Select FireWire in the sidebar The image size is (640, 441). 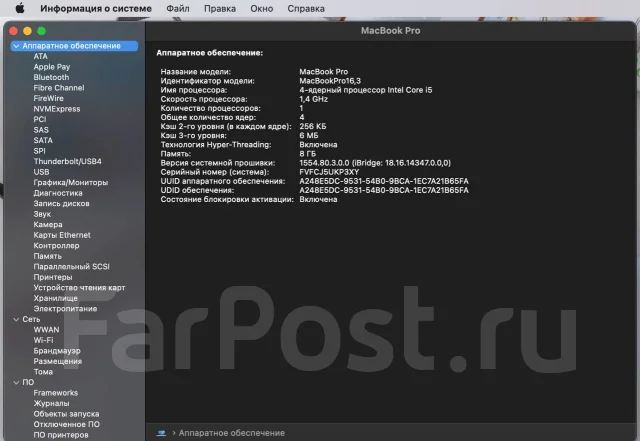coord(49,98)
